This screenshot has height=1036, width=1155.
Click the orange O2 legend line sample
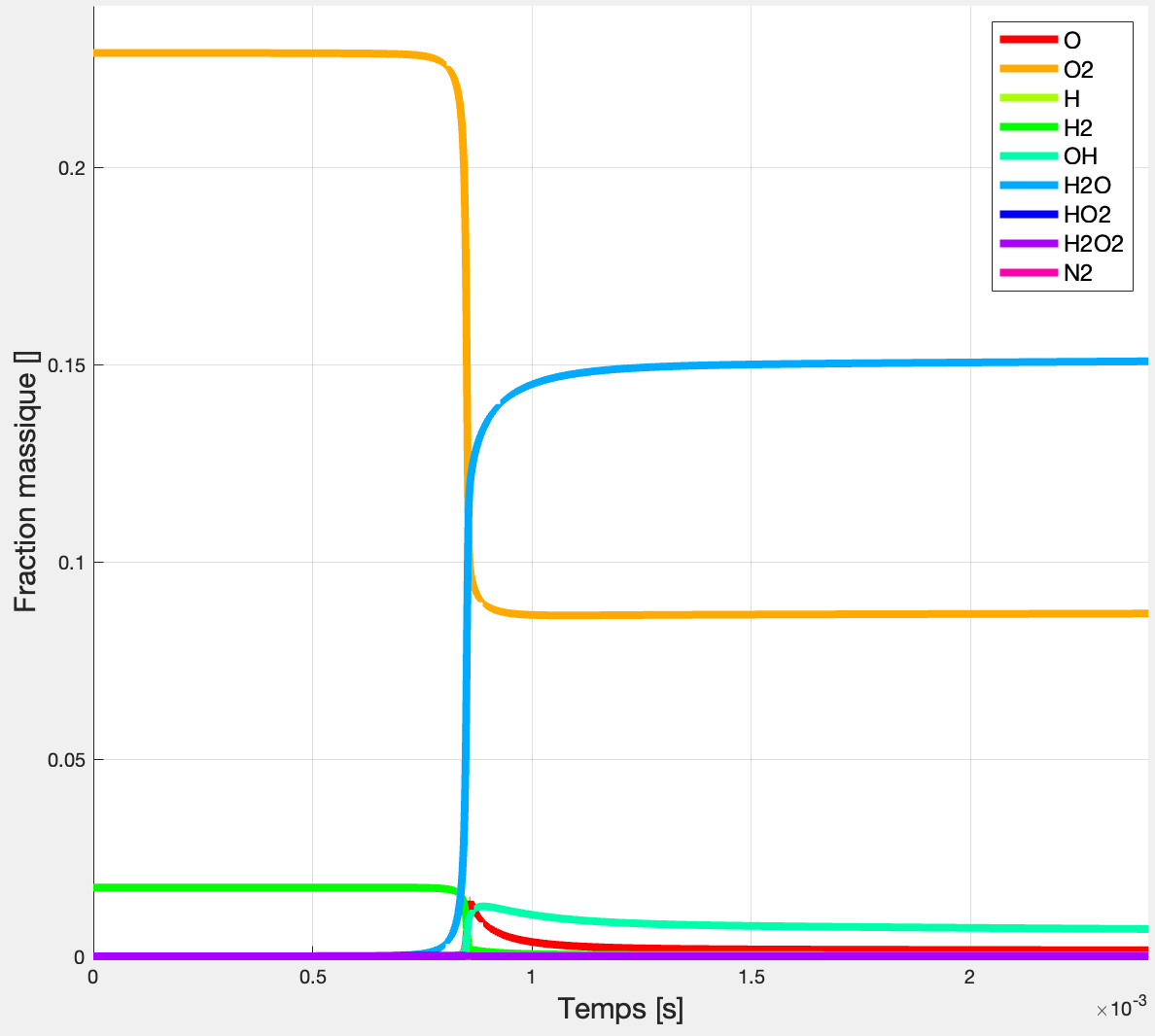pos(1029,69)
